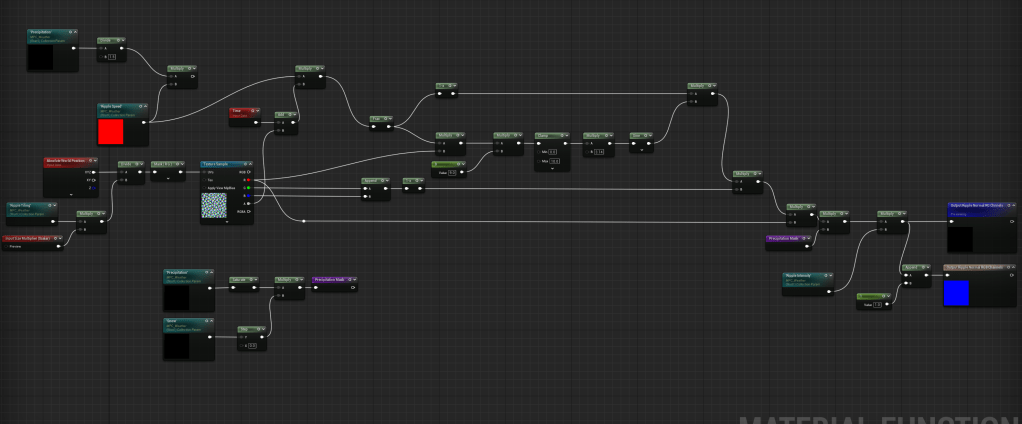Click the Texture Sample blue B output pin
Viewport: 1022px width, 424px height.
tap(250, 196)
